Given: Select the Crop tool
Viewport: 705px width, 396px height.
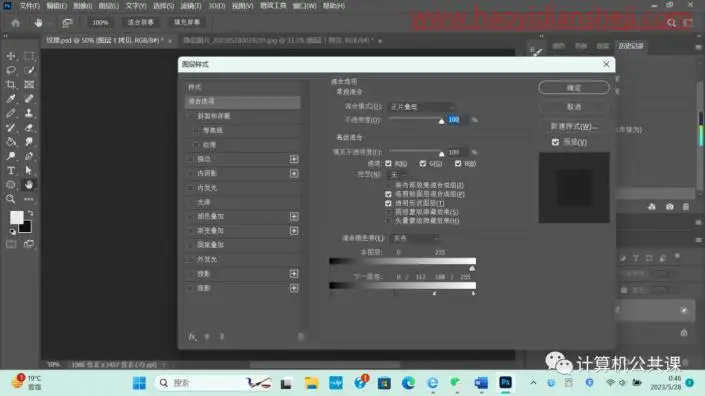Looking at the screenshot, I should 11,85.
